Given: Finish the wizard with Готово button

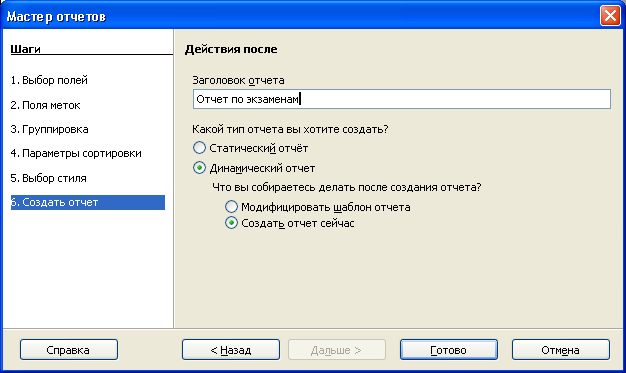Looking at the screenshot, I should tap(449, 350).
